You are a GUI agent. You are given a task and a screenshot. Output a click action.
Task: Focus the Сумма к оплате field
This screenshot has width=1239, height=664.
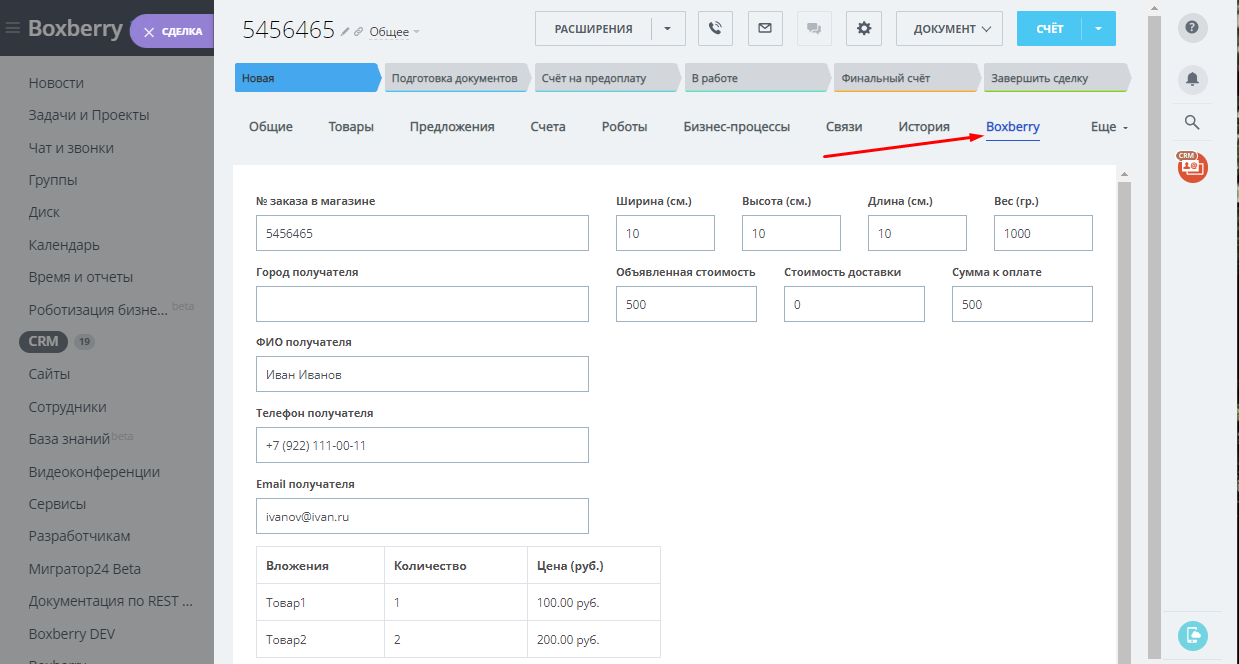(1022, 304)
